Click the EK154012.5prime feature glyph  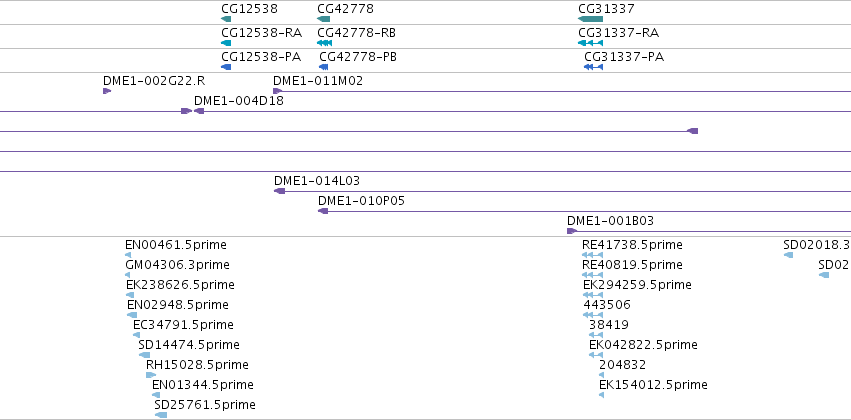click(x=601, y=395)
